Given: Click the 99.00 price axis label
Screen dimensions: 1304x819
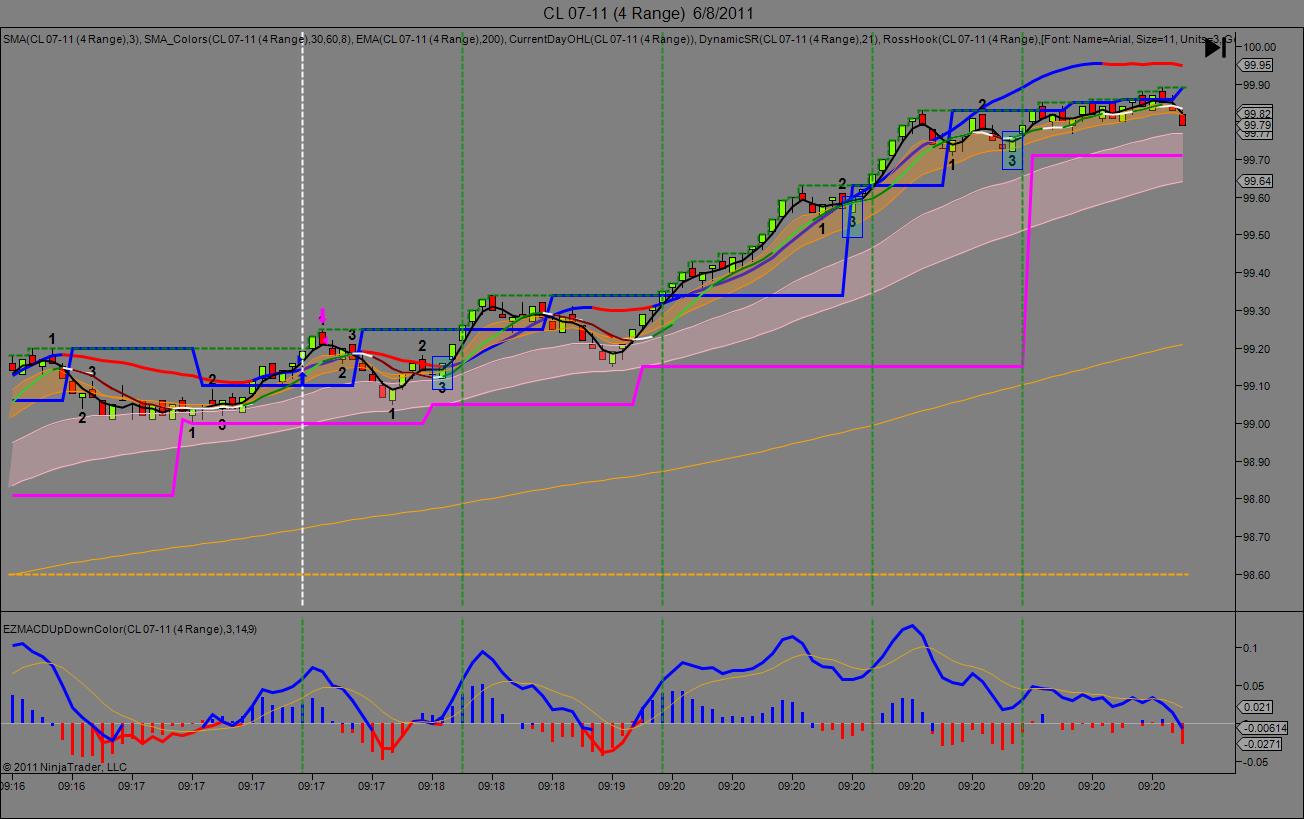Looking at the screenshot, I should 1258,424.
